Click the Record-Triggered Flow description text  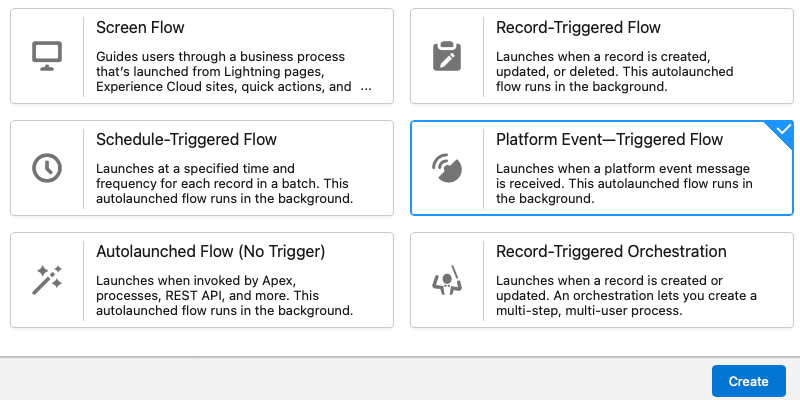pos(614,71)
